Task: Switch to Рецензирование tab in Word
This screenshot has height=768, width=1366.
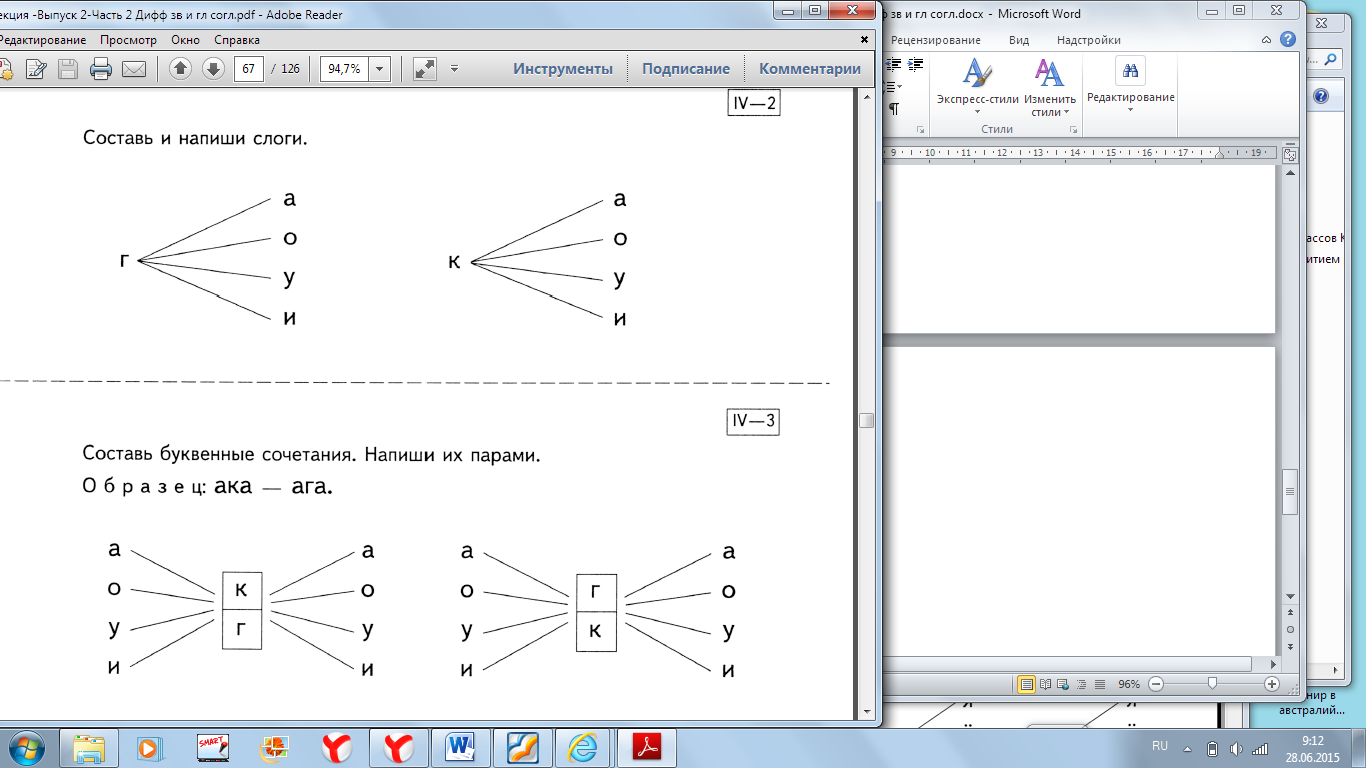Action: pyautogui.click(x=935, y=40)
